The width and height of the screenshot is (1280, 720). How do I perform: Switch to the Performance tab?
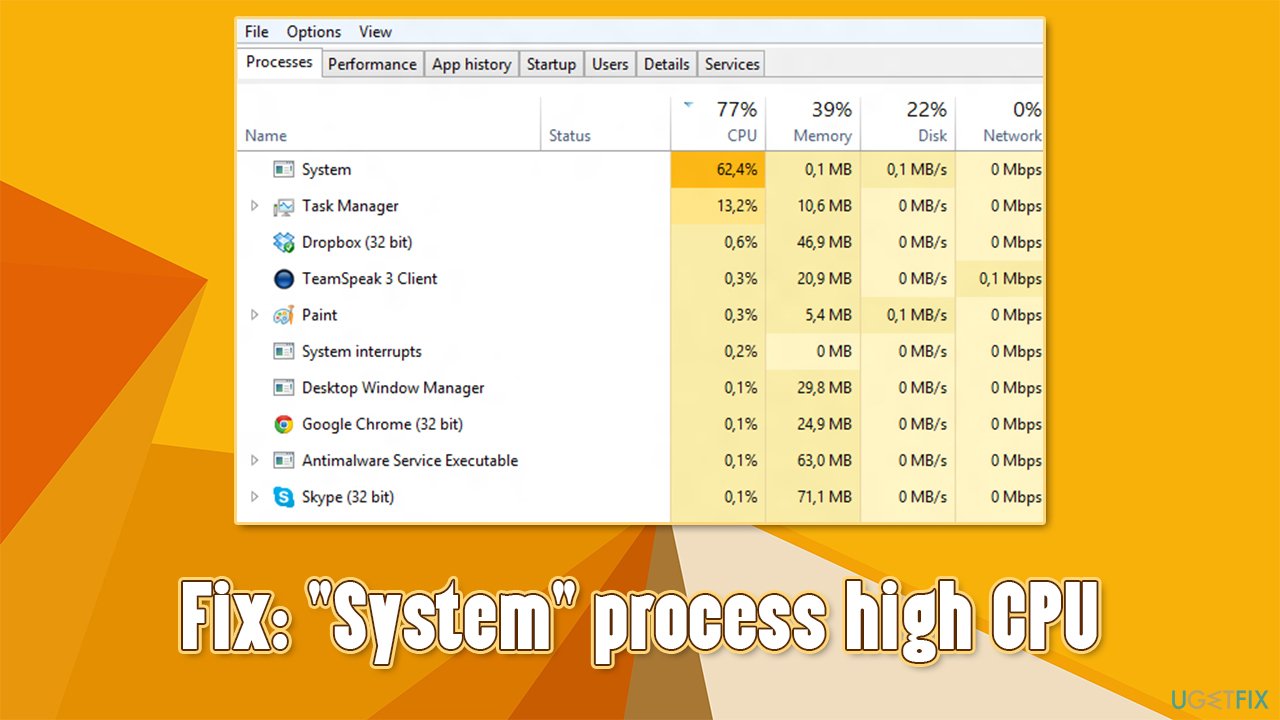[x=372, y=63]
